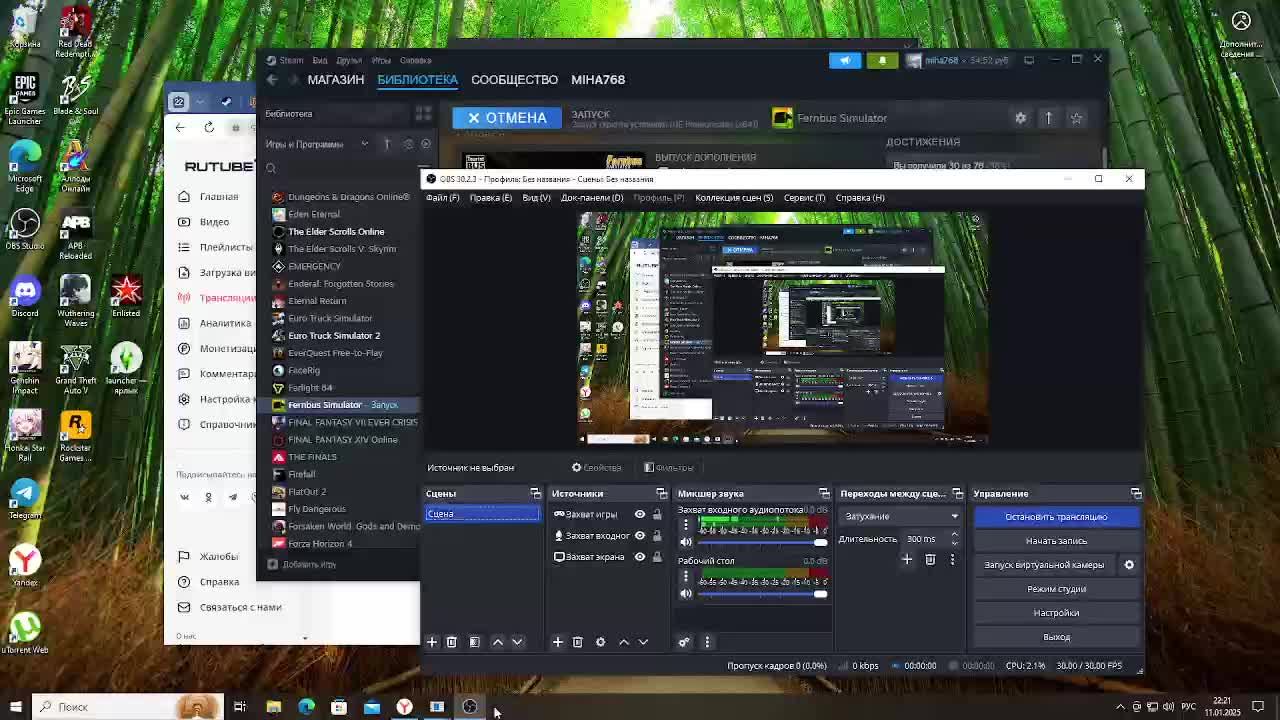Open Коллекция сцен menu in OBS

[x=734, y=198]
